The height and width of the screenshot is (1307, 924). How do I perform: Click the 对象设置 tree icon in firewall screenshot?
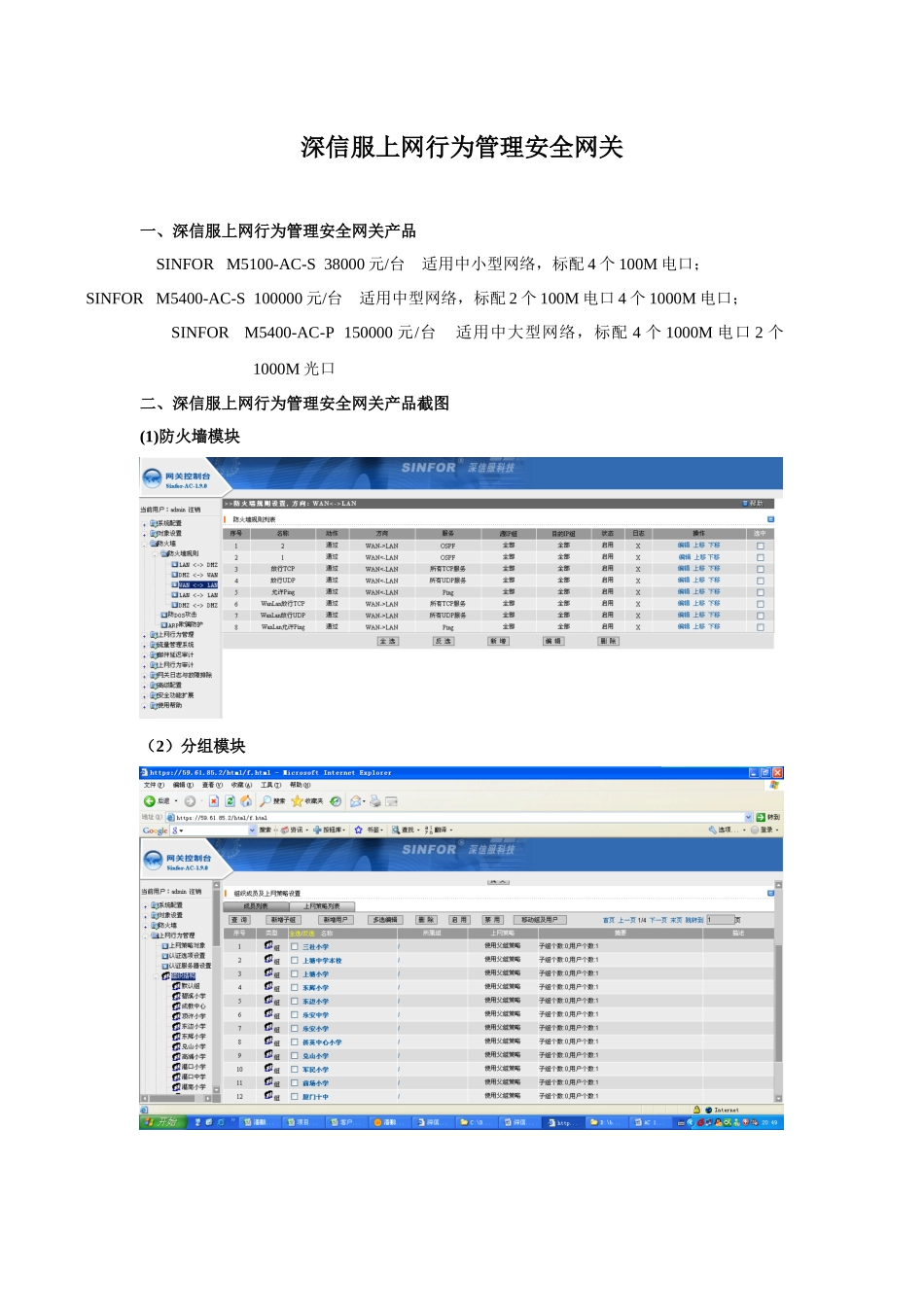point(154,533)
